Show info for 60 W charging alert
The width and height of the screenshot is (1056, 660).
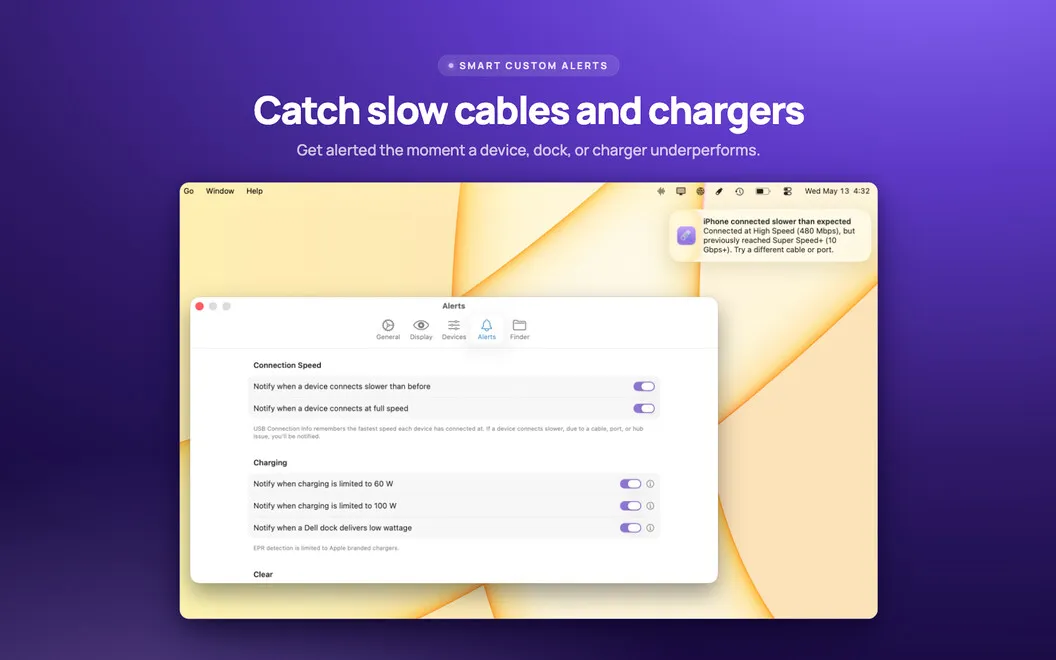(x=651, y=484)
